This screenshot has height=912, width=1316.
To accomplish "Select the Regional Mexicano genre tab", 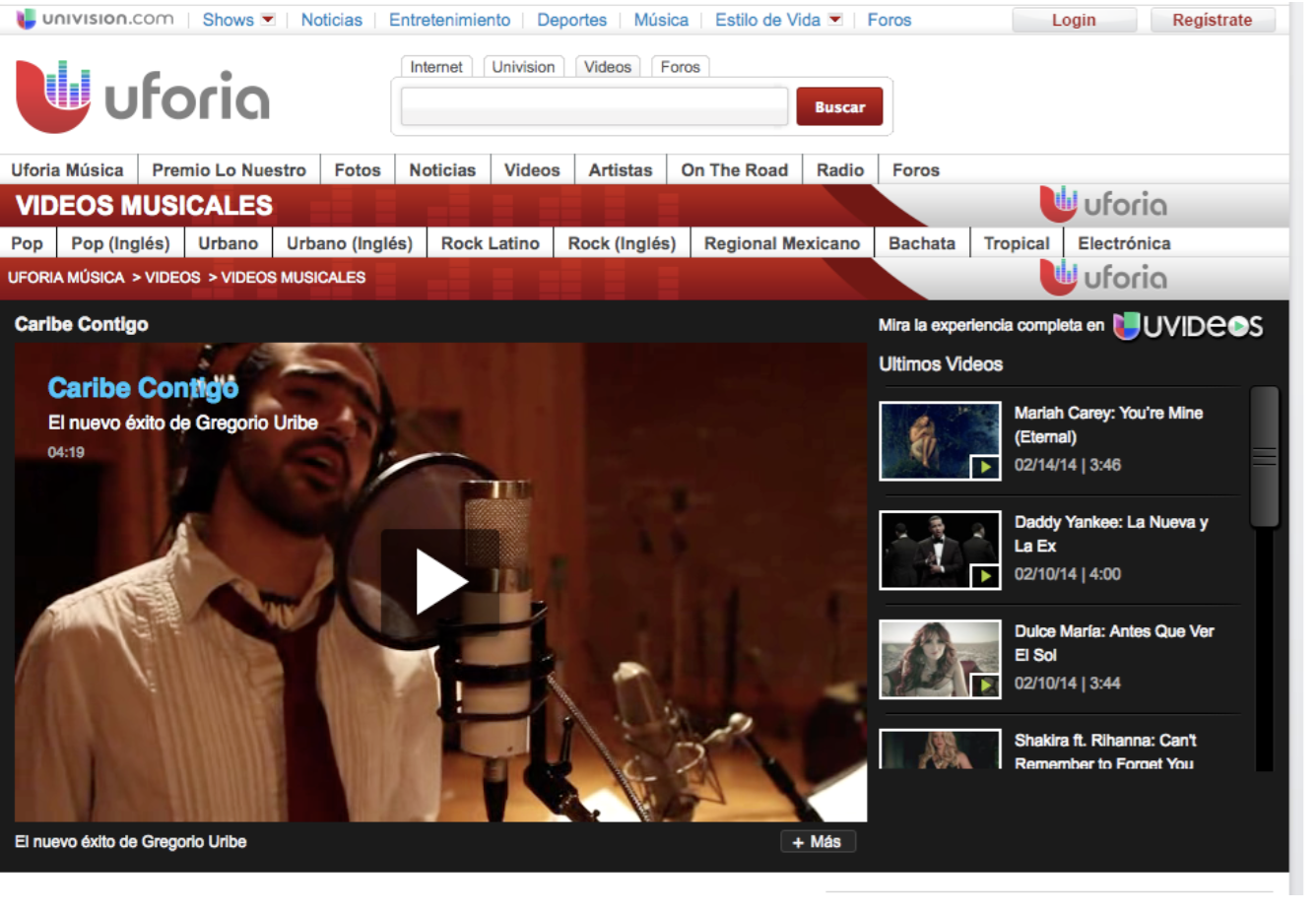I will point(781,243).
